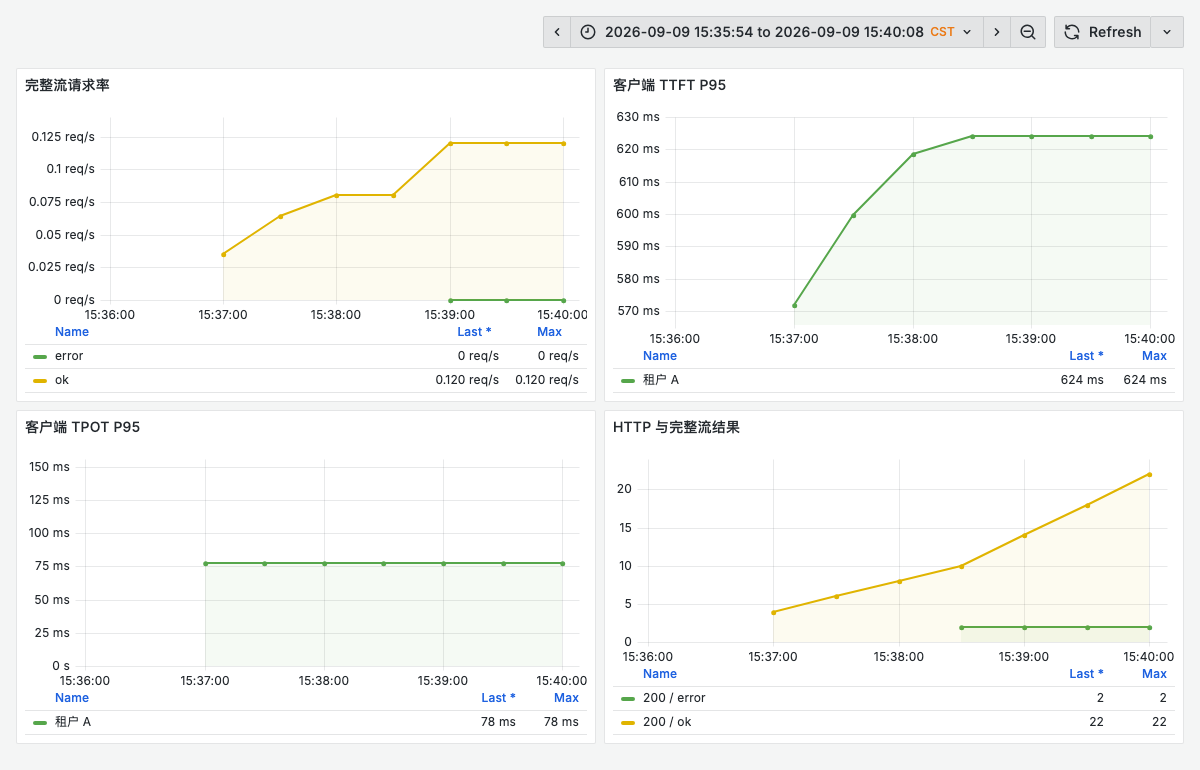This screenshot has width=1200, height=770.
Task: Shift time range backward with left arrow
Action: pos(557,32)
